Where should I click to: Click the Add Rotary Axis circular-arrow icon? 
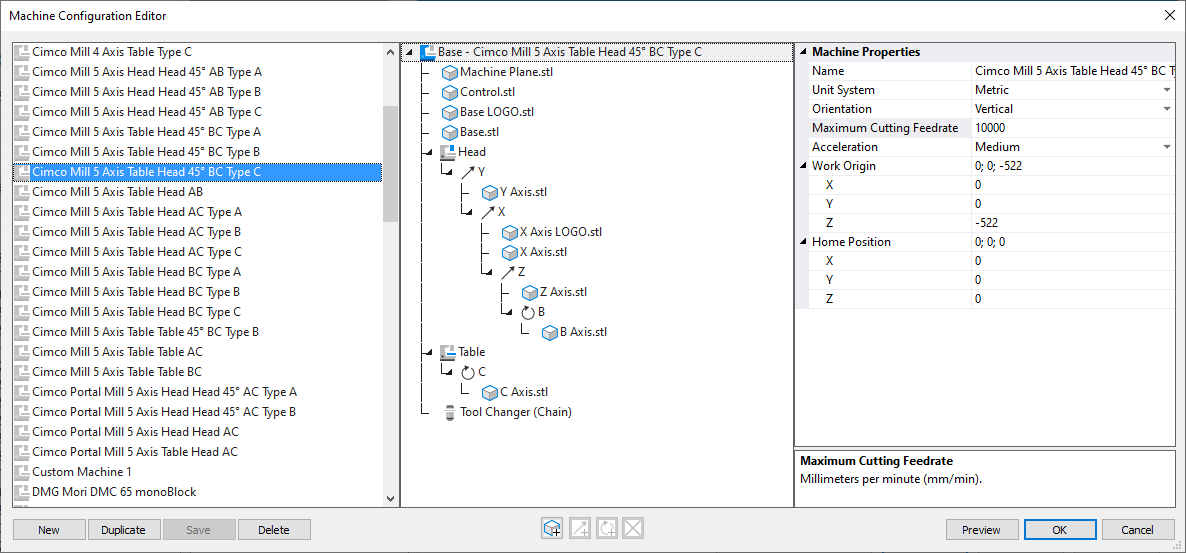[607, 529]
